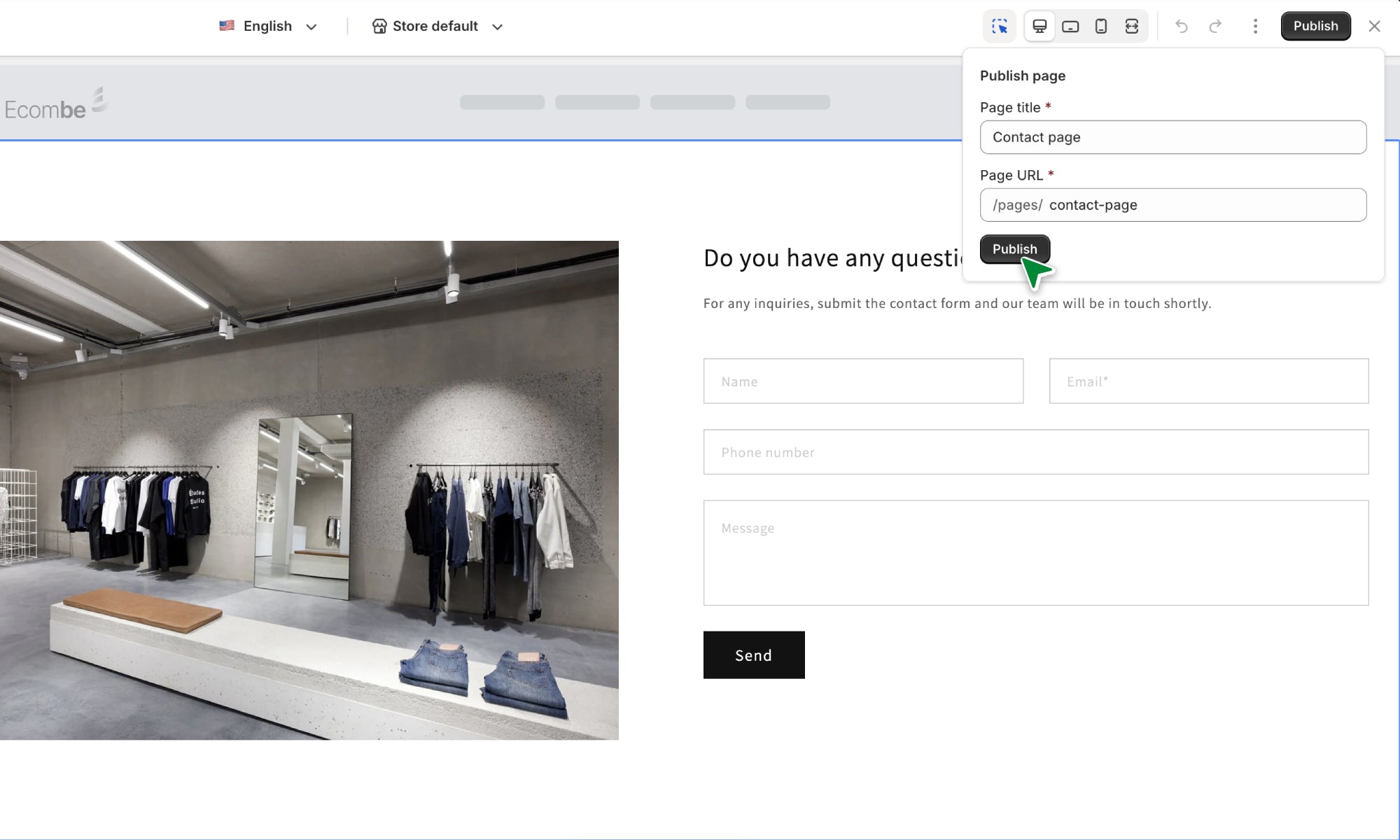Click the redo arrow
The image size is (1400, 840).
(x=1215, y=27)
